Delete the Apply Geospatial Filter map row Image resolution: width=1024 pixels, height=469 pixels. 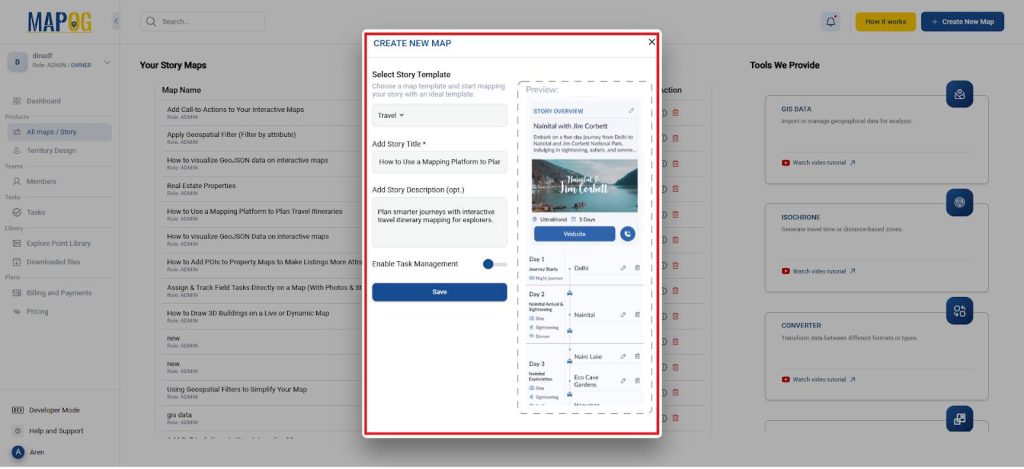(675, 138)
